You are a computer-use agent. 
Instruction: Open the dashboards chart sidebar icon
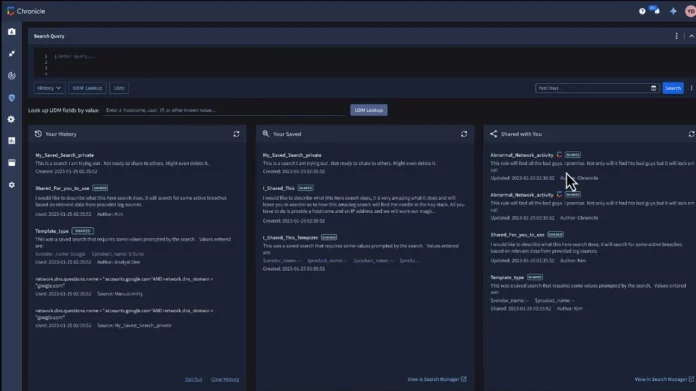point(12,141)
